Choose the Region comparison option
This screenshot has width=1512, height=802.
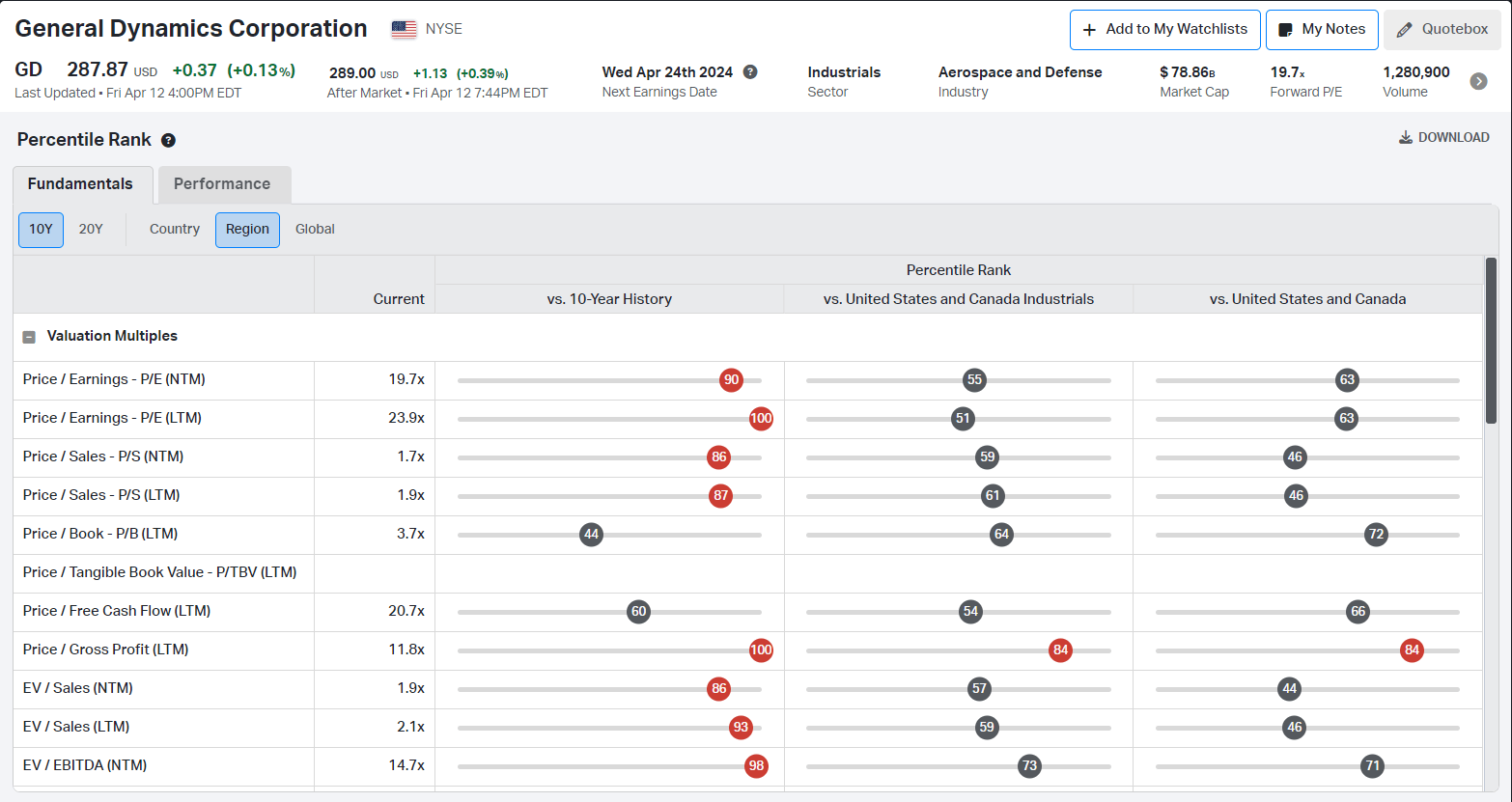(247, 230)
